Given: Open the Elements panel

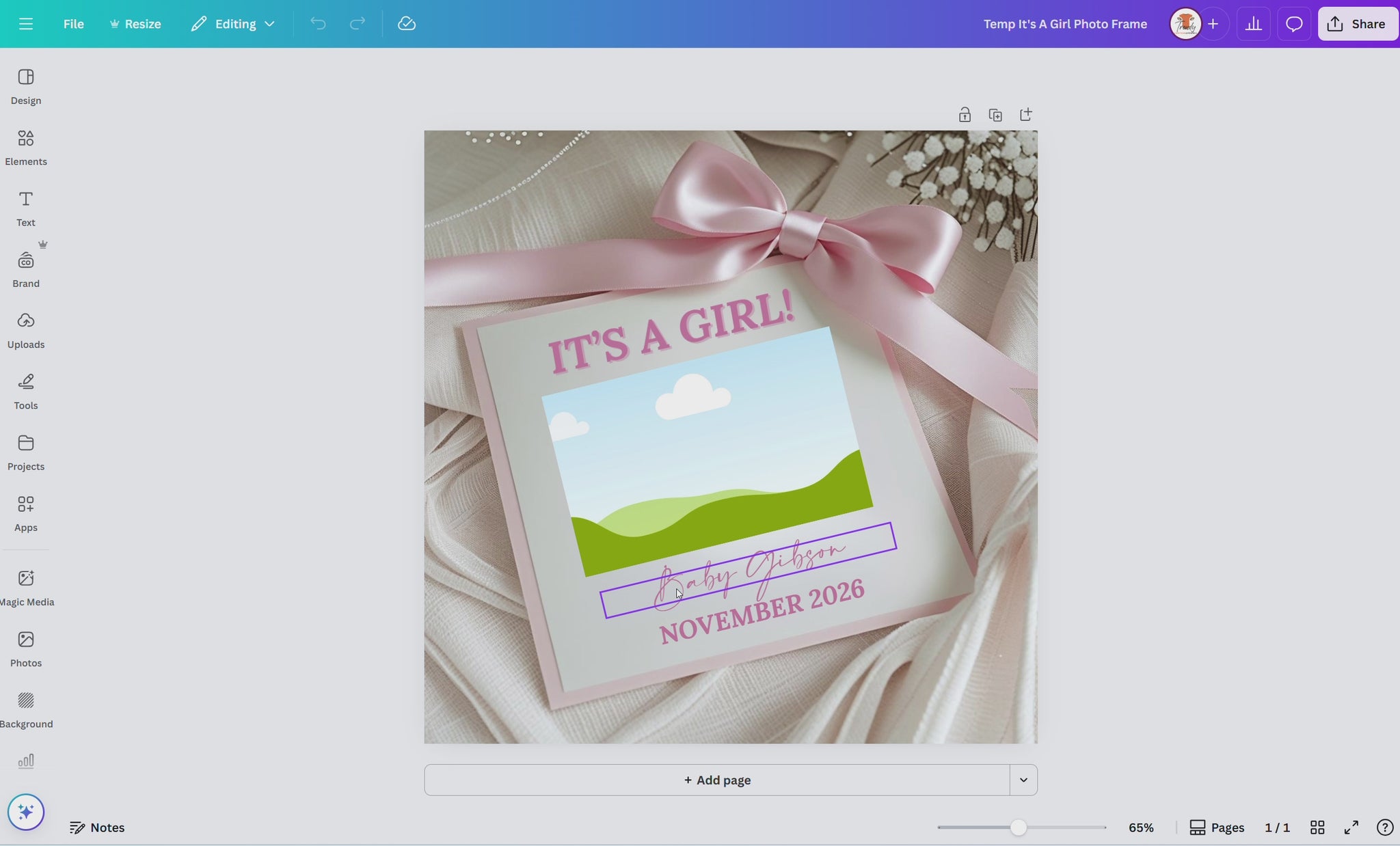Looking at the screenshot, I should [26, 147].
